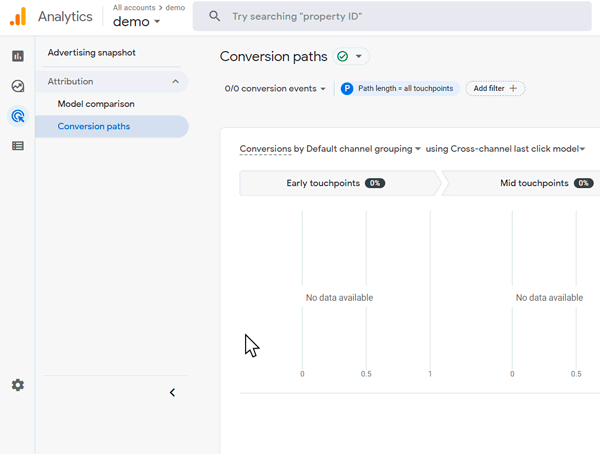600x454 pixels.
Task: Click the Path length all touchpoints chip
Action: click(x=399, y=89)
